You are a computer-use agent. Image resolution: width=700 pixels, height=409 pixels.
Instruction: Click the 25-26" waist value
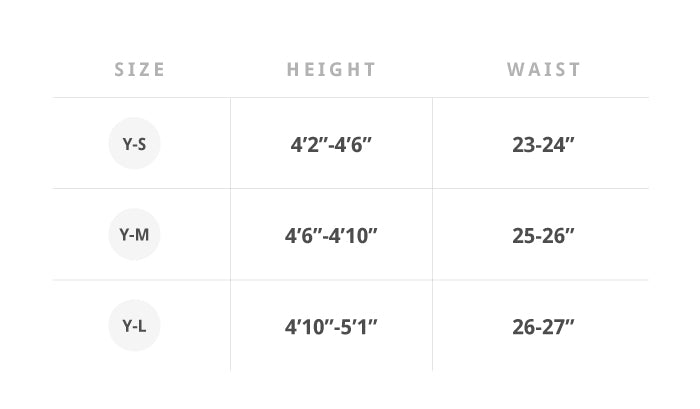tap(543, 236)
